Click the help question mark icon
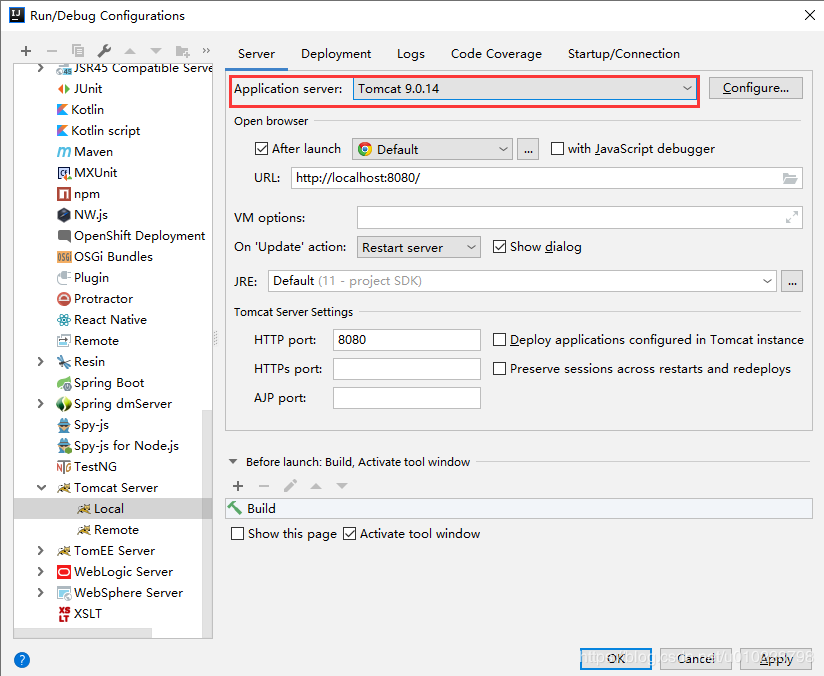 [22, 659]
